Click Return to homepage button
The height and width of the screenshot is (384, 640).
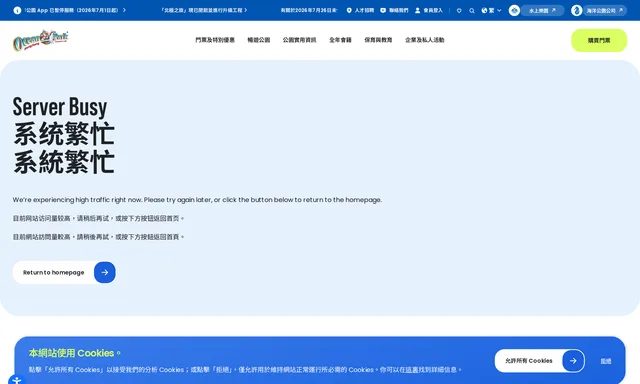pyautogui.click(x=64, y=272)
